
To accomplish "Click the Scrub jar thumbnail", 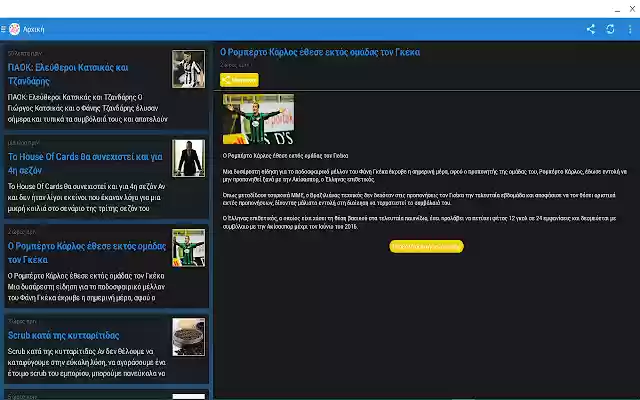I will click(188, 337).
